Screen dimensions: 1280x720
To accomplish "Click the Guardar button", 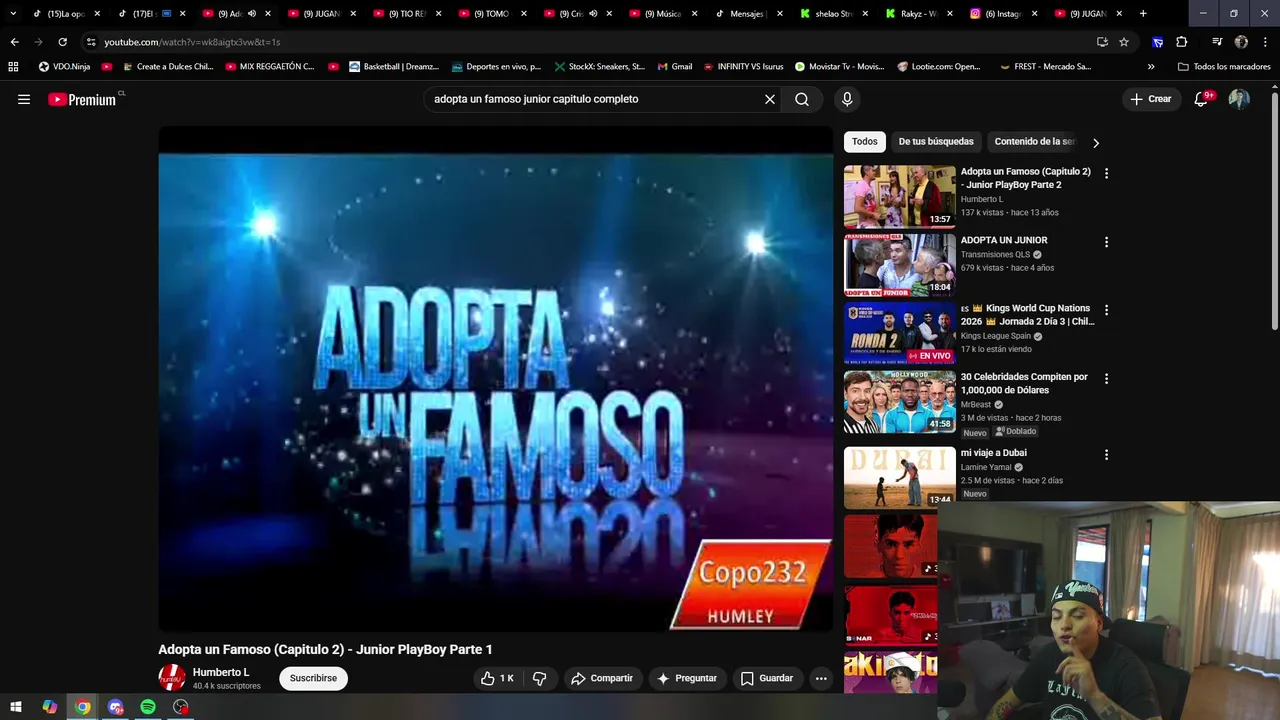I will [767, 678].
